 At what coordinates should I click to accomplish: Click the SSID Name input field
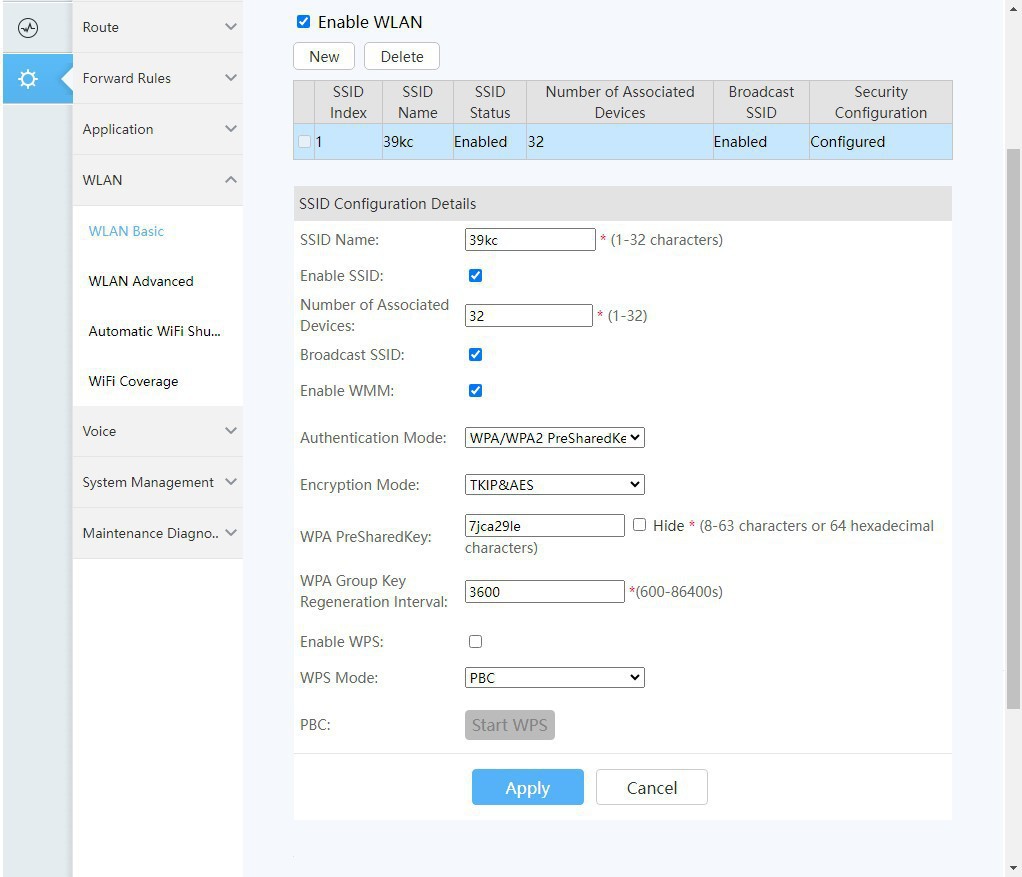[x=529, y=240]
